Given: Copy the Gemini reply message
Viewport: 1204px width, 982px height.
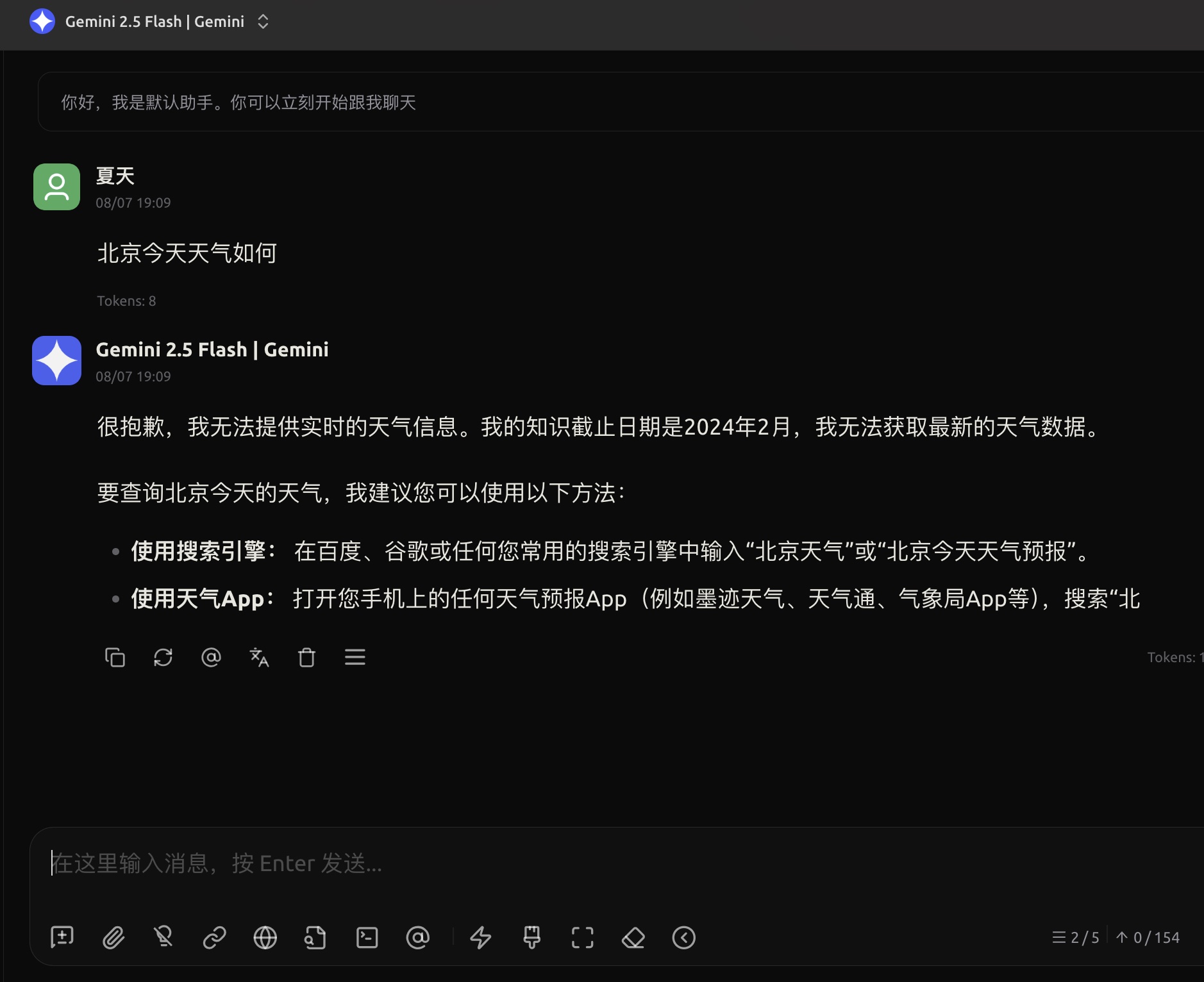Looking at the screenshot, I should click(x=115, y=657).
